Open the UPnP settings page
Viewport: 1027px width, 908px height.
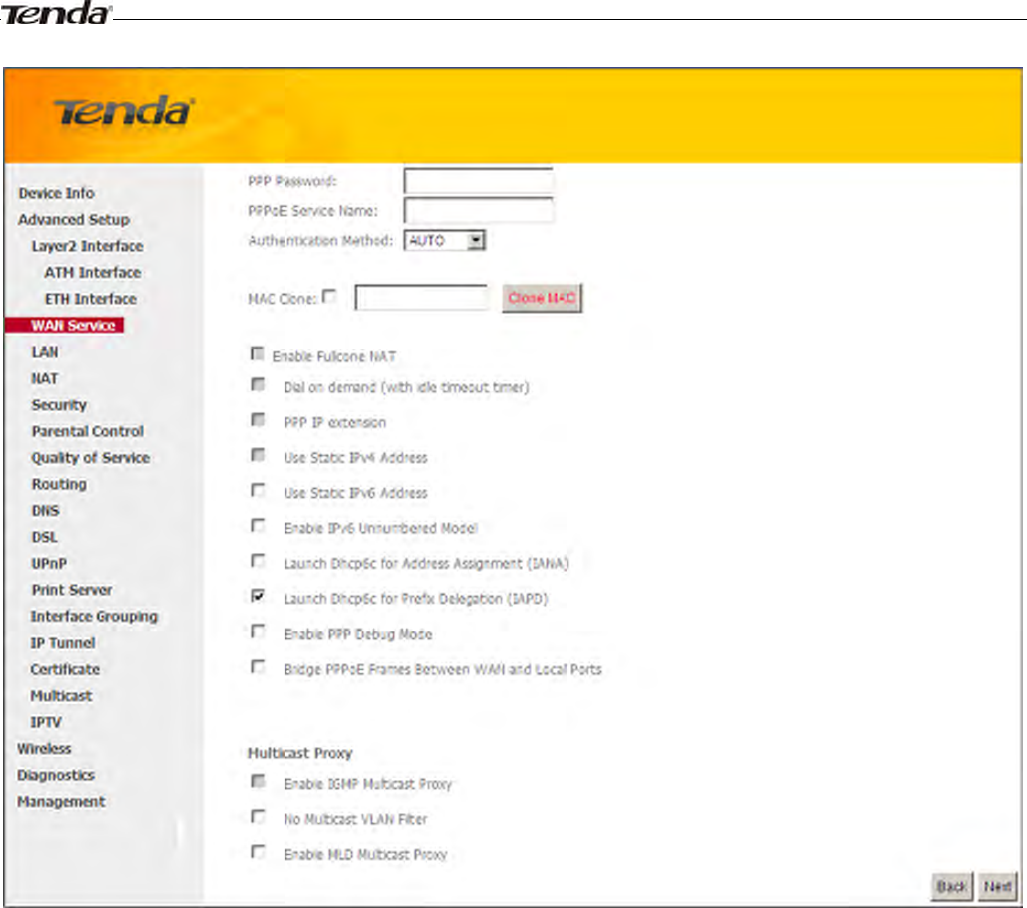point(49,563)
